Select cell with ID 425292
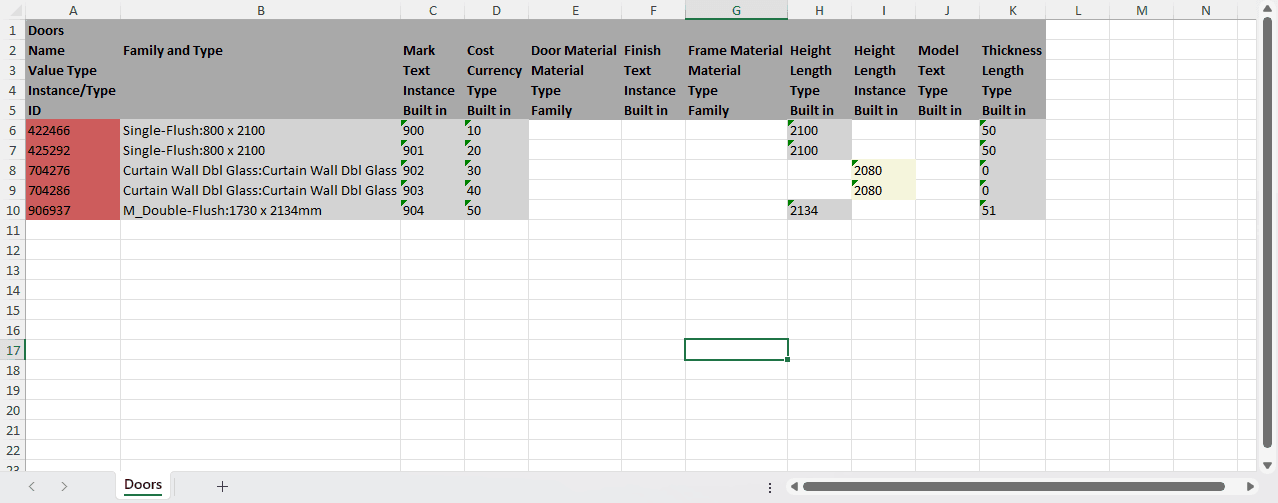1278x503 pixels. [x=73, y=150]
